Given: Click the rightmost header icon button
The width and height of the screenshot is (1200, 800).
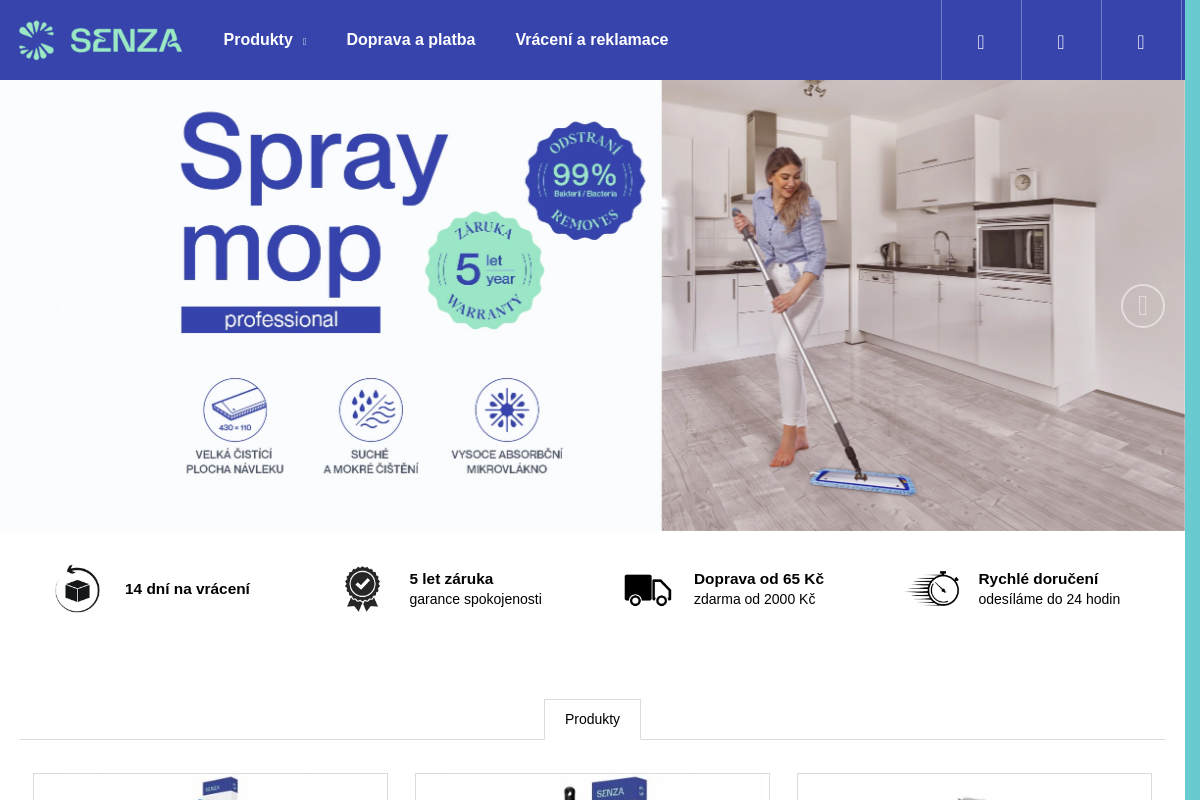Looking at the screenshot, I should click(1141, 41).
